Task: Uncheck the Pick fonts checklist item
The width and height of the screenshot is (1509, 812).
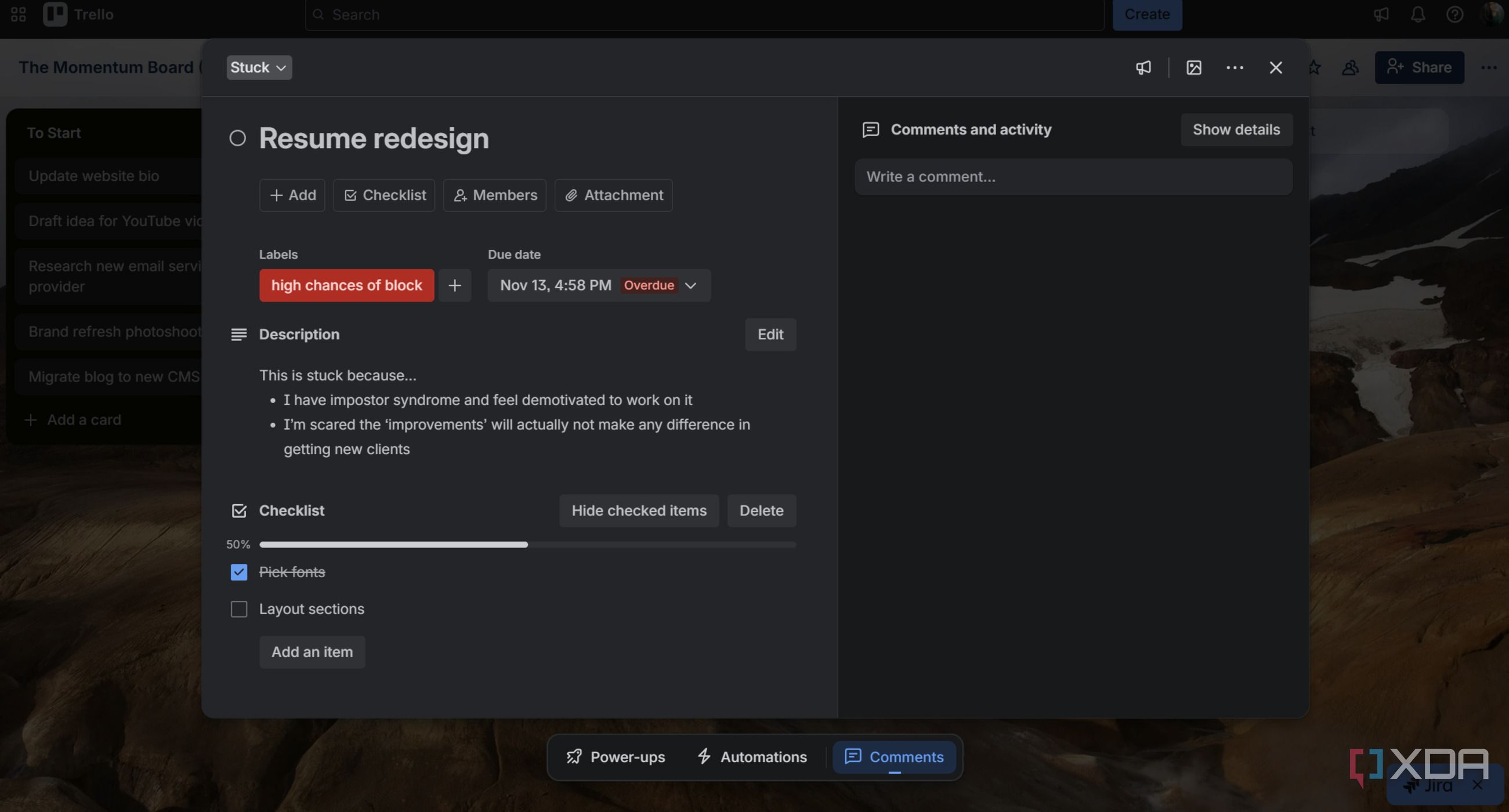Action: [x=239, y=572]
